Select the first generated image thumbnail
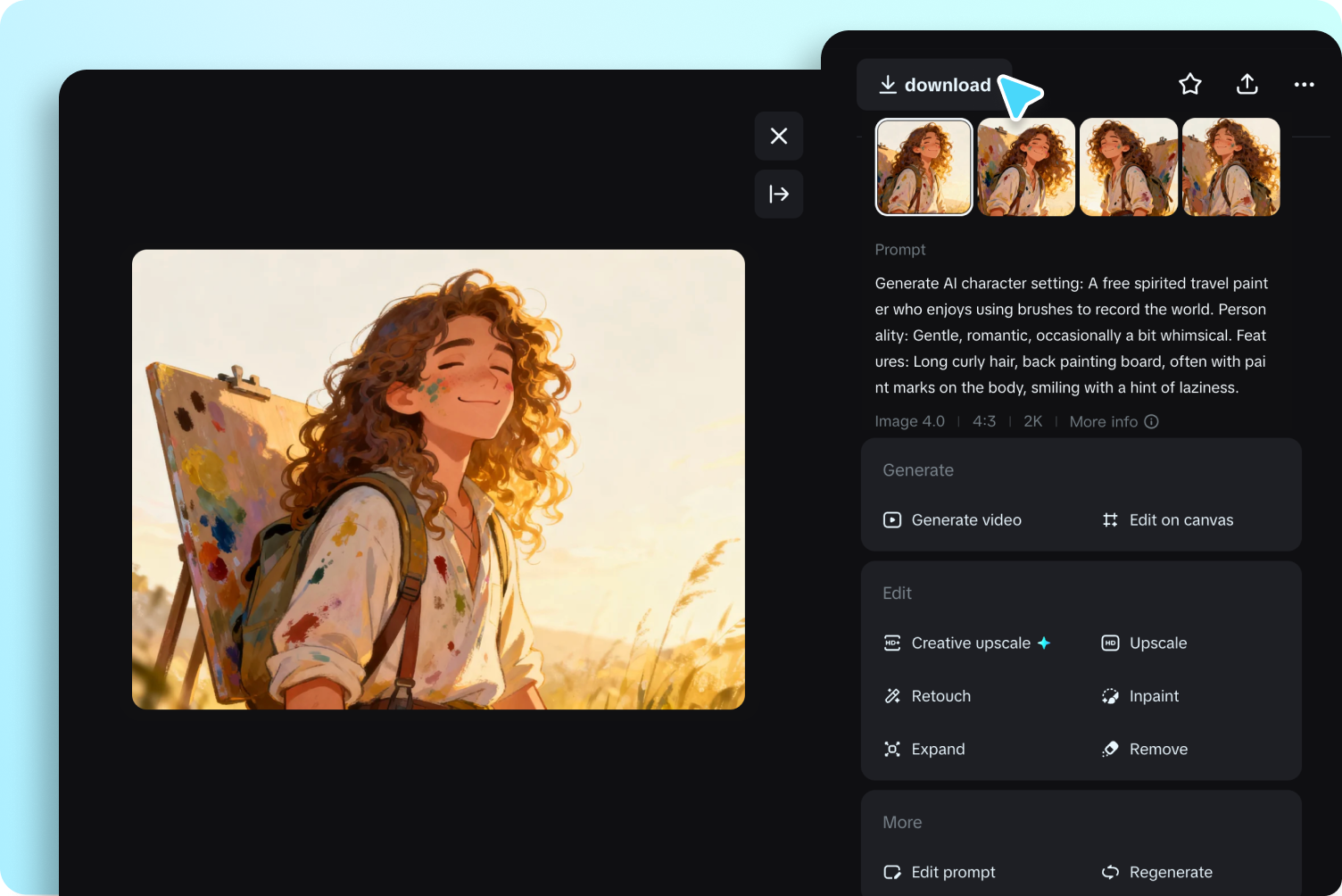The height and width of the screenshot is (896, 1342). (924, 167)
